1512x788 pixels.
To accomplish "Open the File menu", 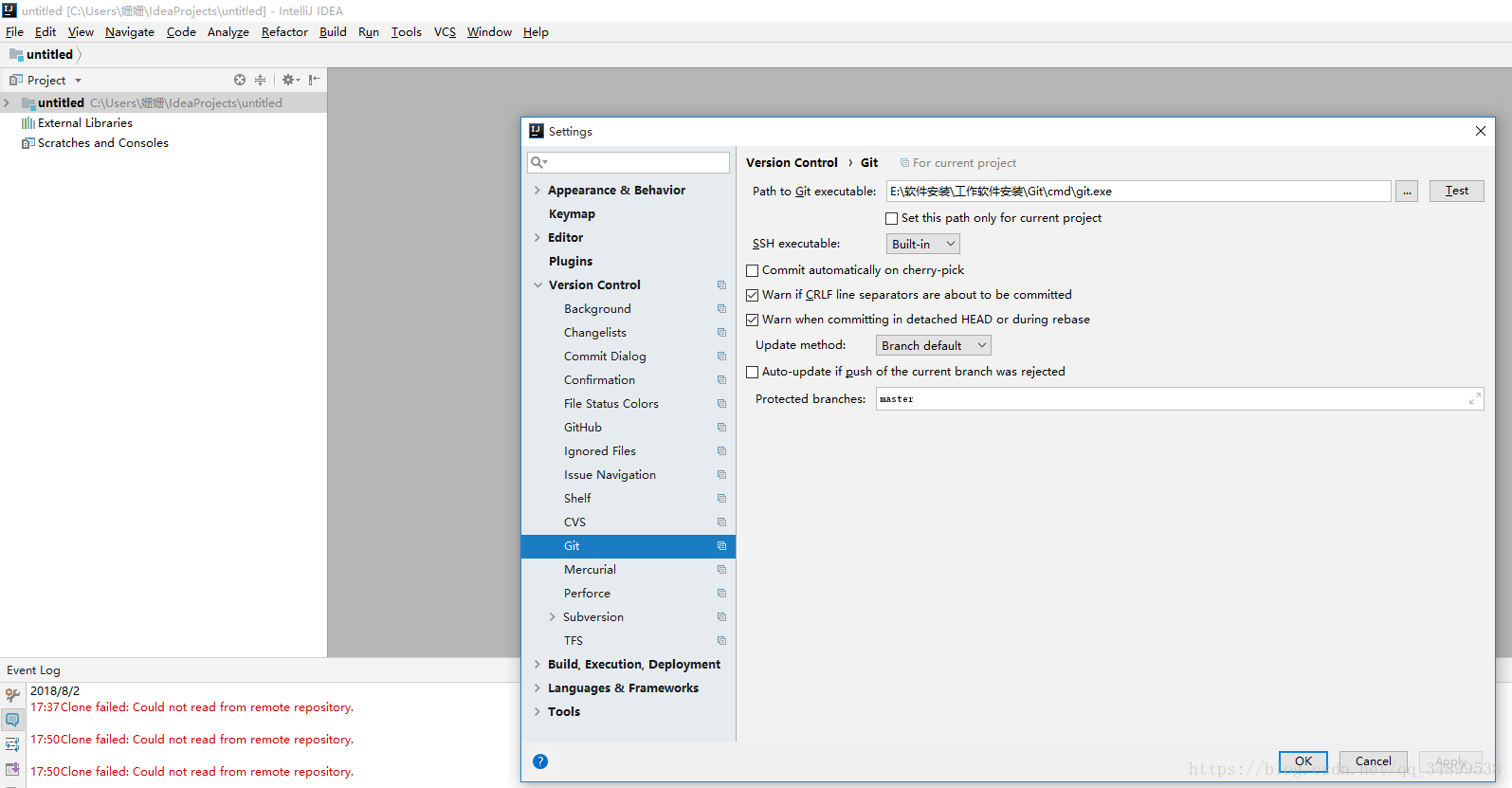I will pyautogui.click(x=14, y=32).
